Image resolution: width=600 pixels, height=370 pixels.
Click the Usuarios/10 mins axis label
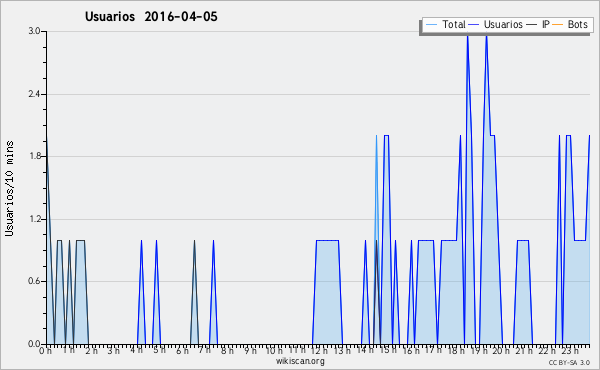point(9,189)
